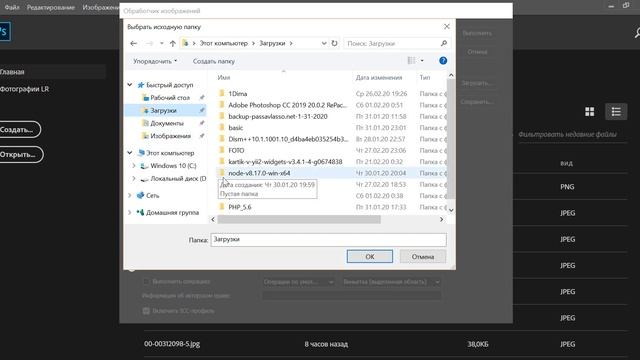The height and width of the screenshot is (360, 640).
Task: Open folder 1Dima icon row
Action: coord(222,93)
